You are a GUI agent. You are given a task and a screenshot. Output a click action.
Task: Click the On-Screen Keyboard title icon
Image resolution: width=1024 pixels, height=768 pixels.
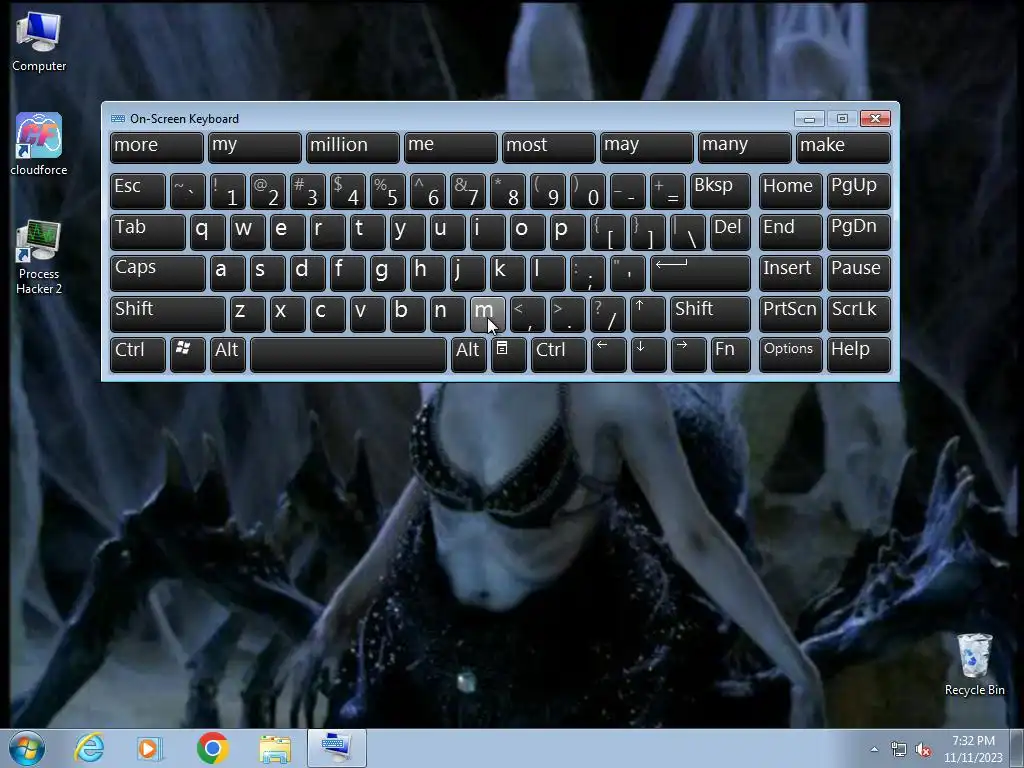click(118, 119)
